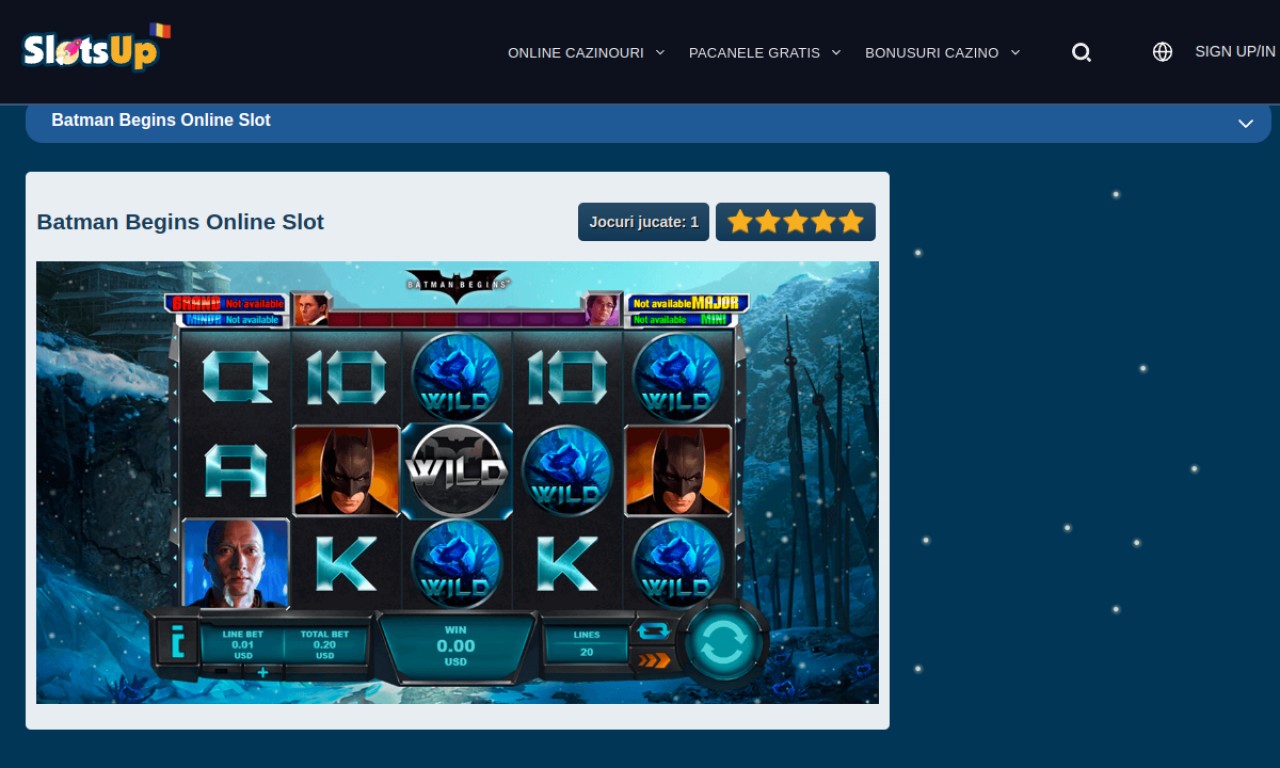This screenshot has height=768, width=1280.
Task: Expand the Pacanele Gratis menu
Action: (x=765, y=52)
